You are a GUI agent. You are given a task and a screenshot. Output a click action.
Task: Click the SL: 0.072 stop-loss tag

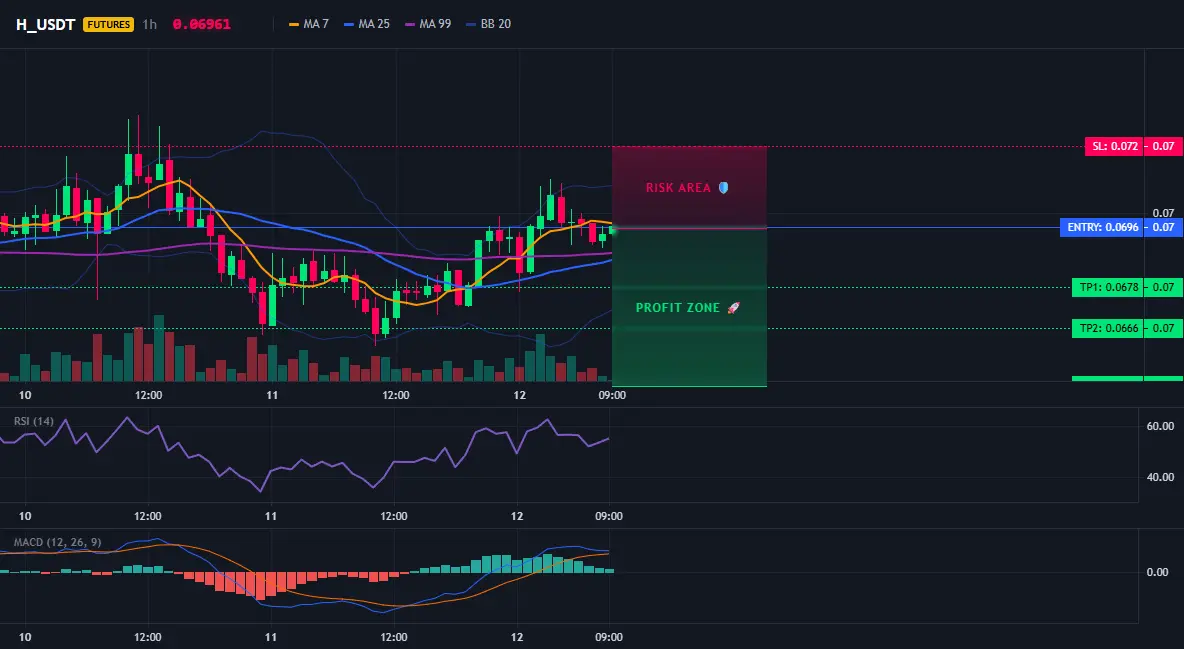(x=1114, y=146)
